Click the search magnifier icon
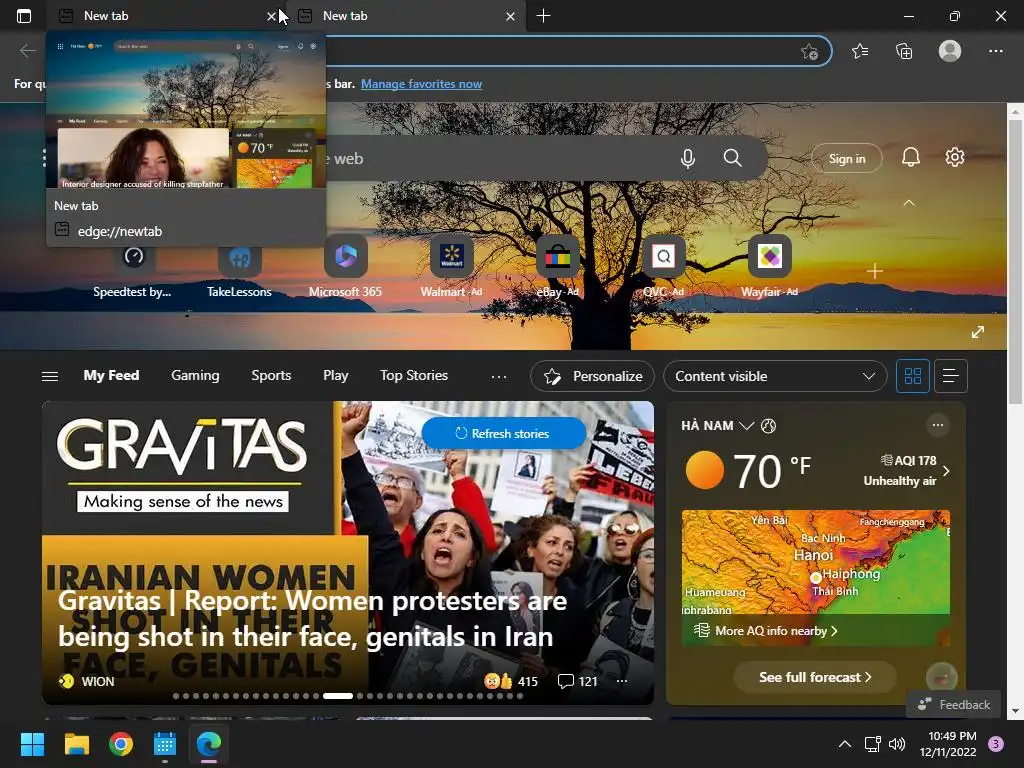Image resolution: width=1024 pixels, height=768 pixels. click(733, 158)
